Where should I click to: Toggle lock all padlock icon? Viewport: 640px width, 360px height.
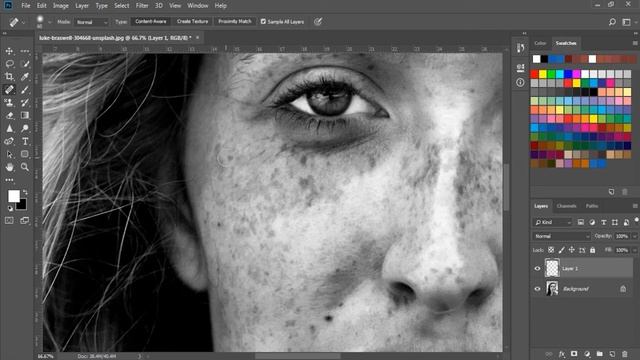tap(593, 250)
